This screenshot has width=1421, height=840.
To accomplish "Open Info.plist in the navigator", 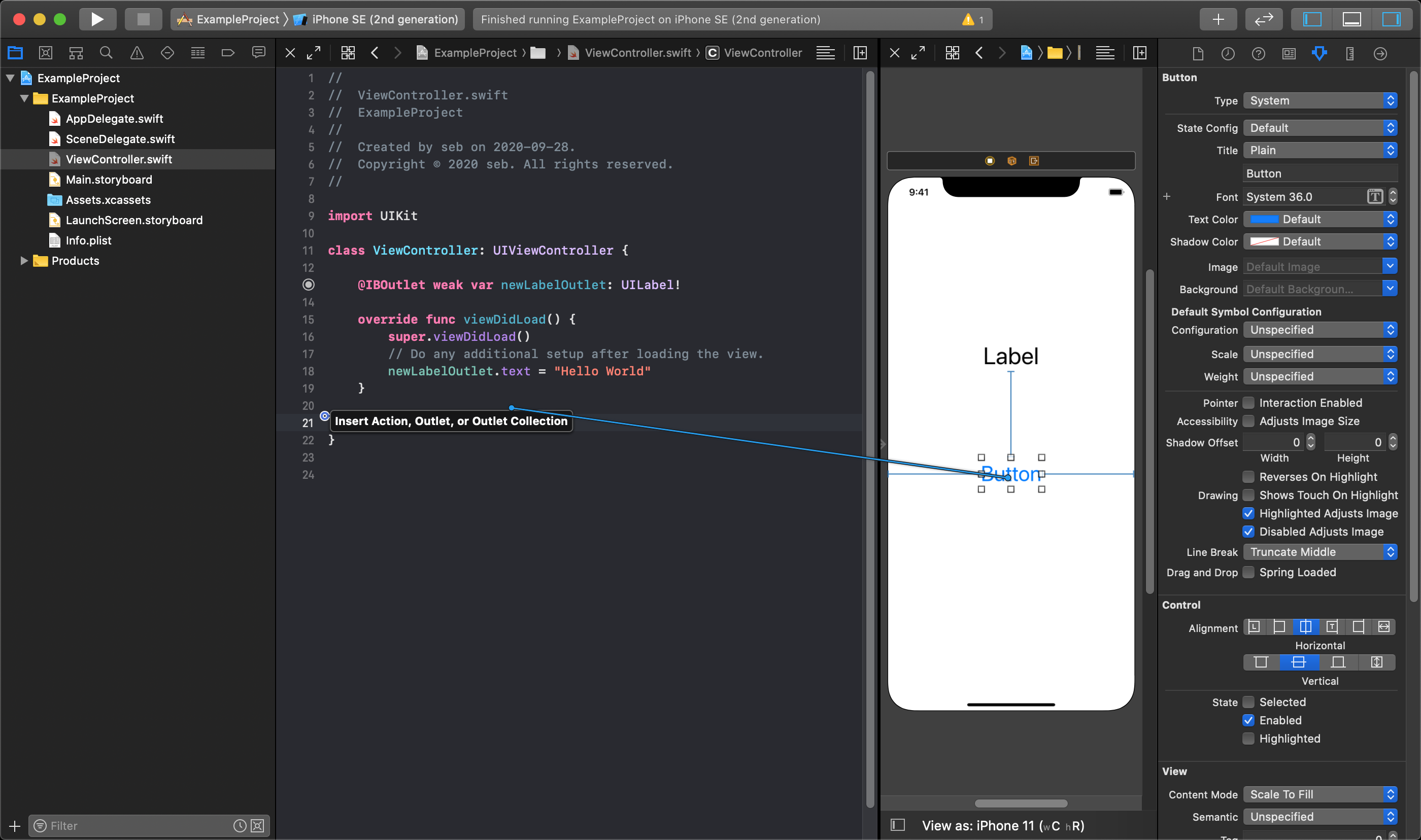I will [x=88, y=240].
